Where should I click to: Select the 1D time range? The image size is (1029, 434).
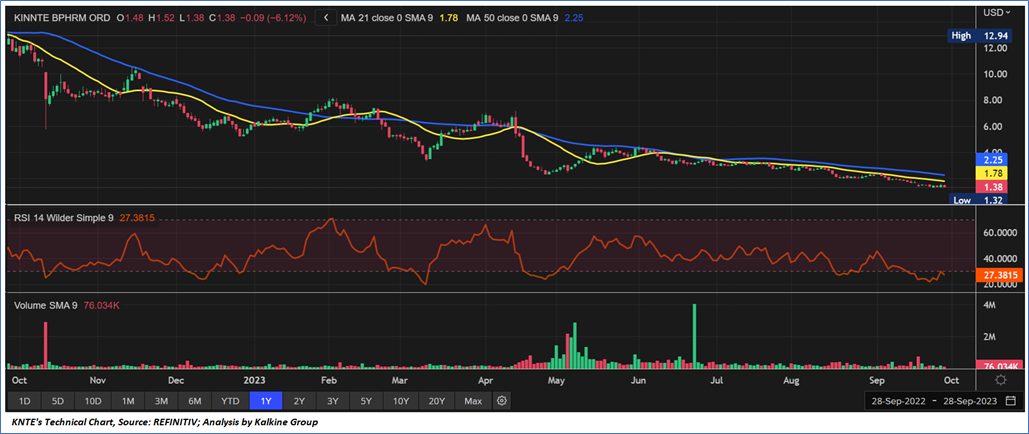[25, 401]
